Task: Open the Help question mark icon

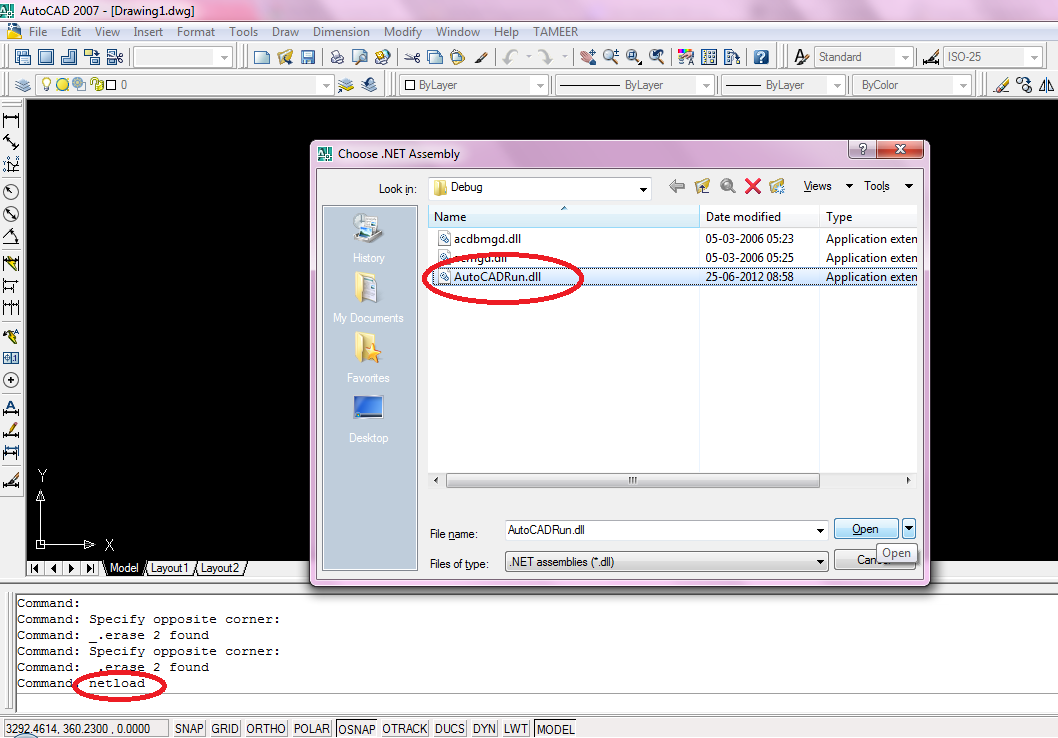Action: pos(761,57)
